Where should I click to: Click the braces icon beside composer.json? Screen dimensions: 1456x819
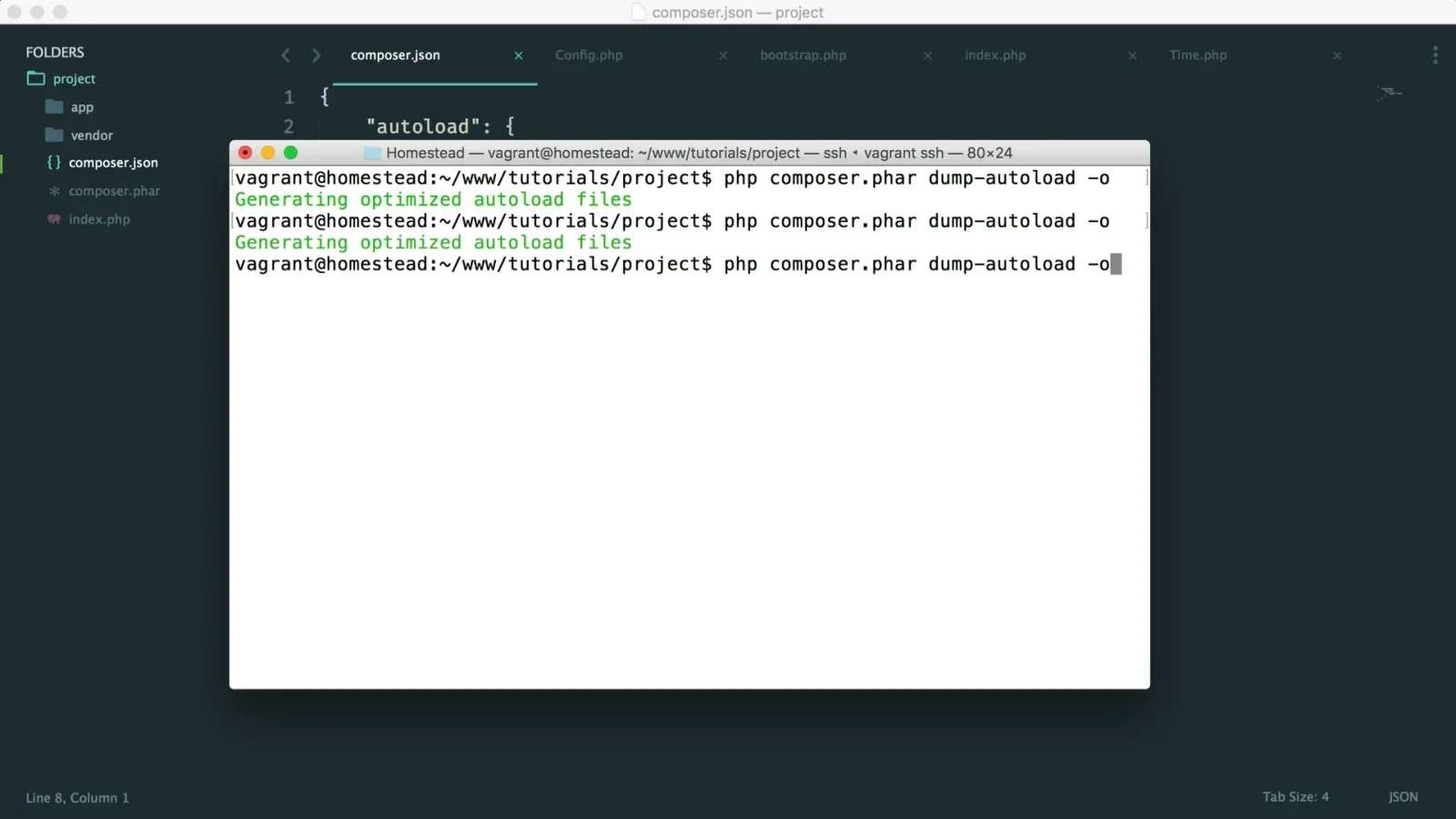point(54,162)
